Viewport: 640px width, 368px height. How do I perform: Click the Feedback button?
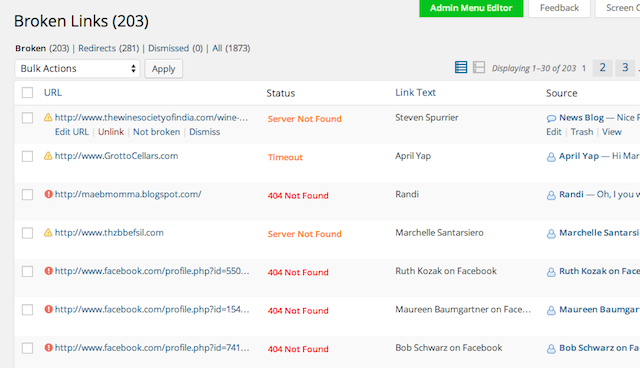[x=559, y=8]
